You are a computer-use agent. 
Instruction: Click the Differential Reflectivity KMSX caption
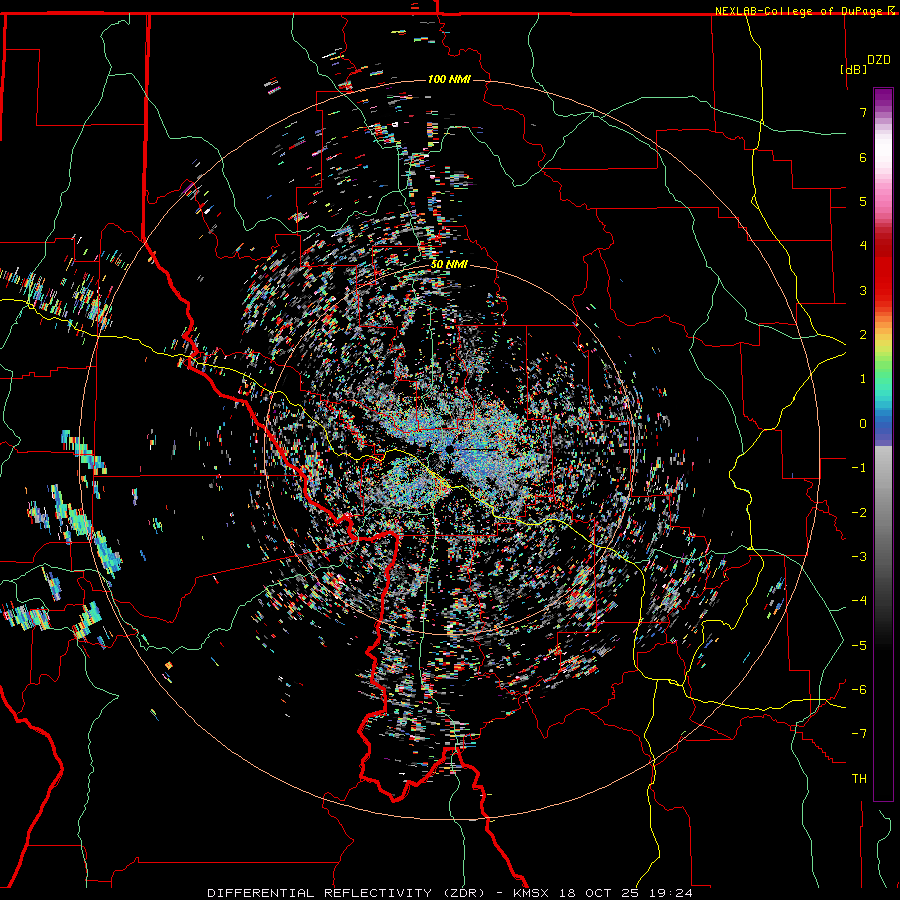point(450,893)
